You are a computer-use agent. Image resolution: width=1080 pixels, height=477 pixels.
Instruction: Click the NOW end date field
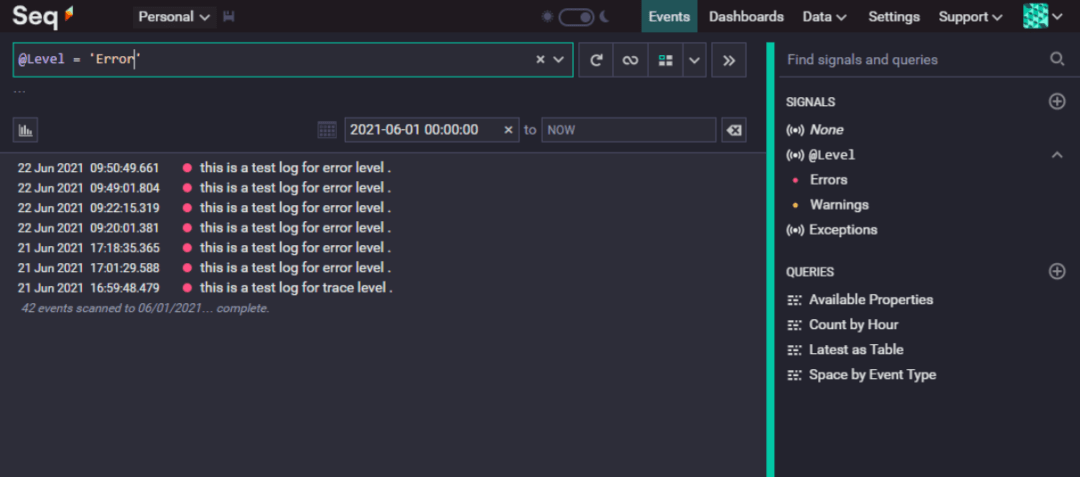pos(629,129)
